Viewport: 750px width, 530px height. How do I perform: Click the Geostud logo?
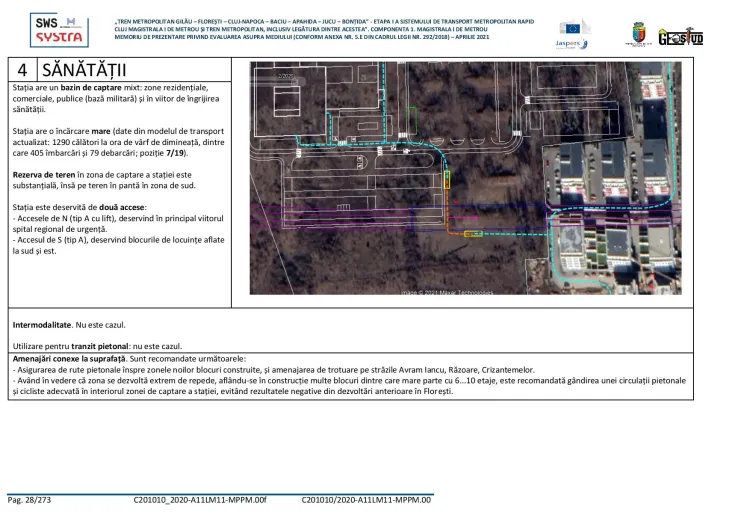pos(680,36)
